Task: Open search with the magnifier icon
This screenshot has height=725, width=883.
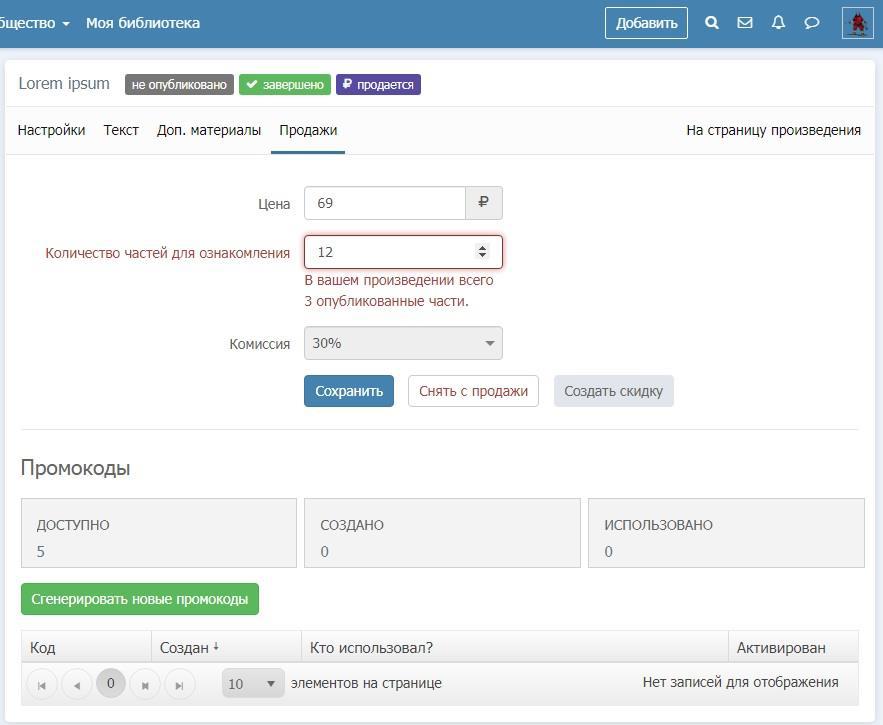Action: [x=712, y=22]
